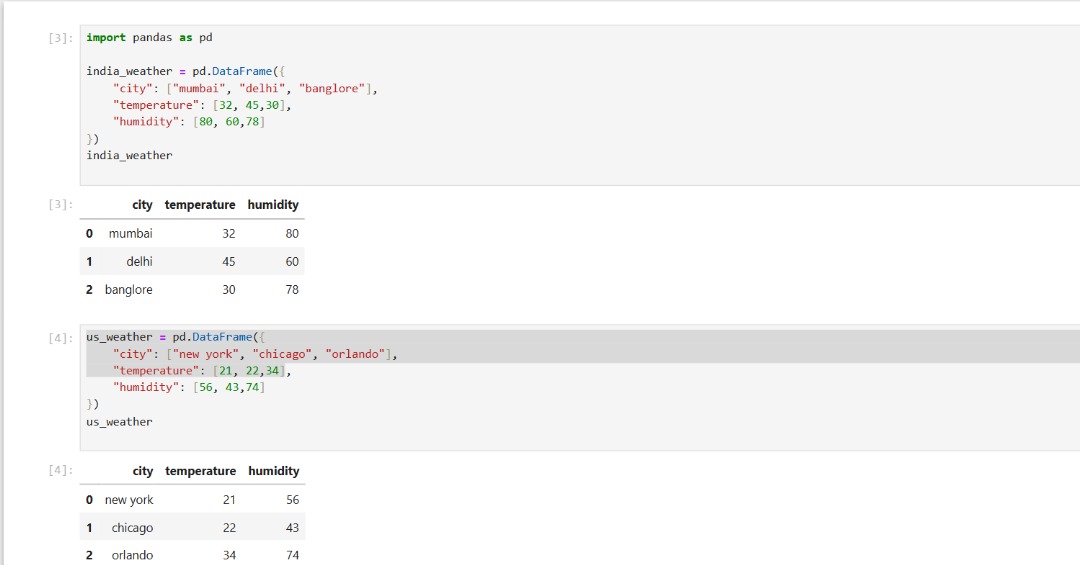Click temperature column header in india table
This screenshot has height=565, width=1080.
pos(200,205)
